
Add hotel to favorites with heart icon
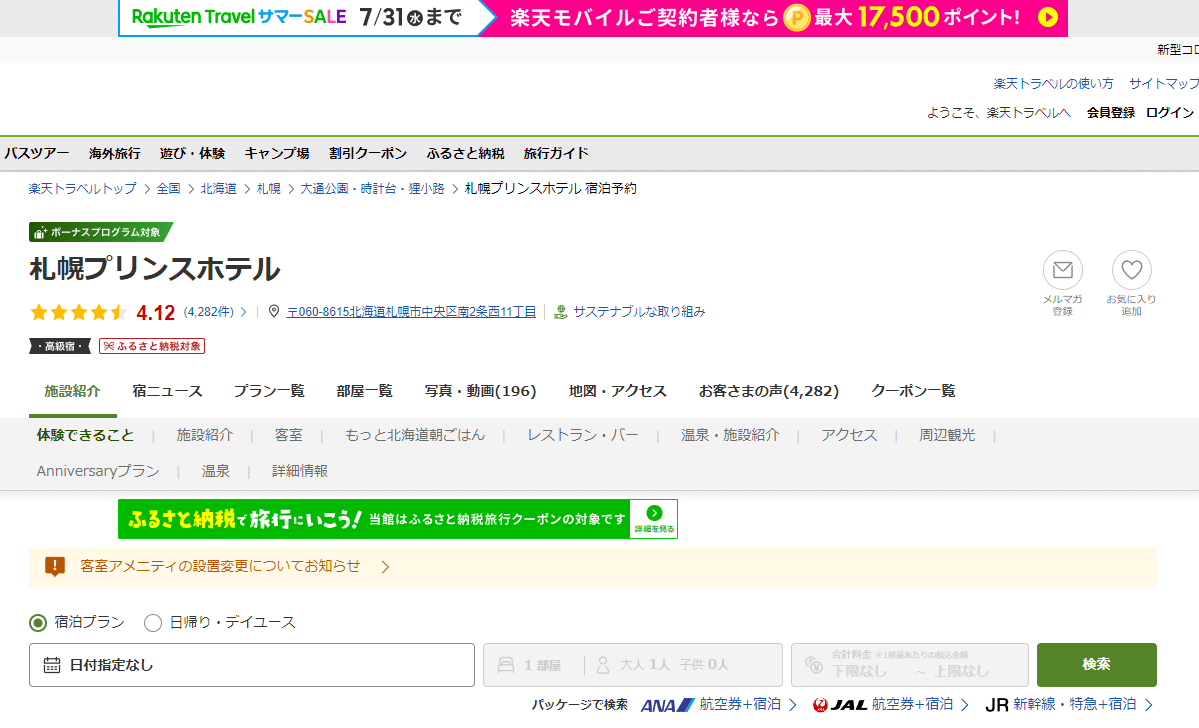[x=1131, y=270]
